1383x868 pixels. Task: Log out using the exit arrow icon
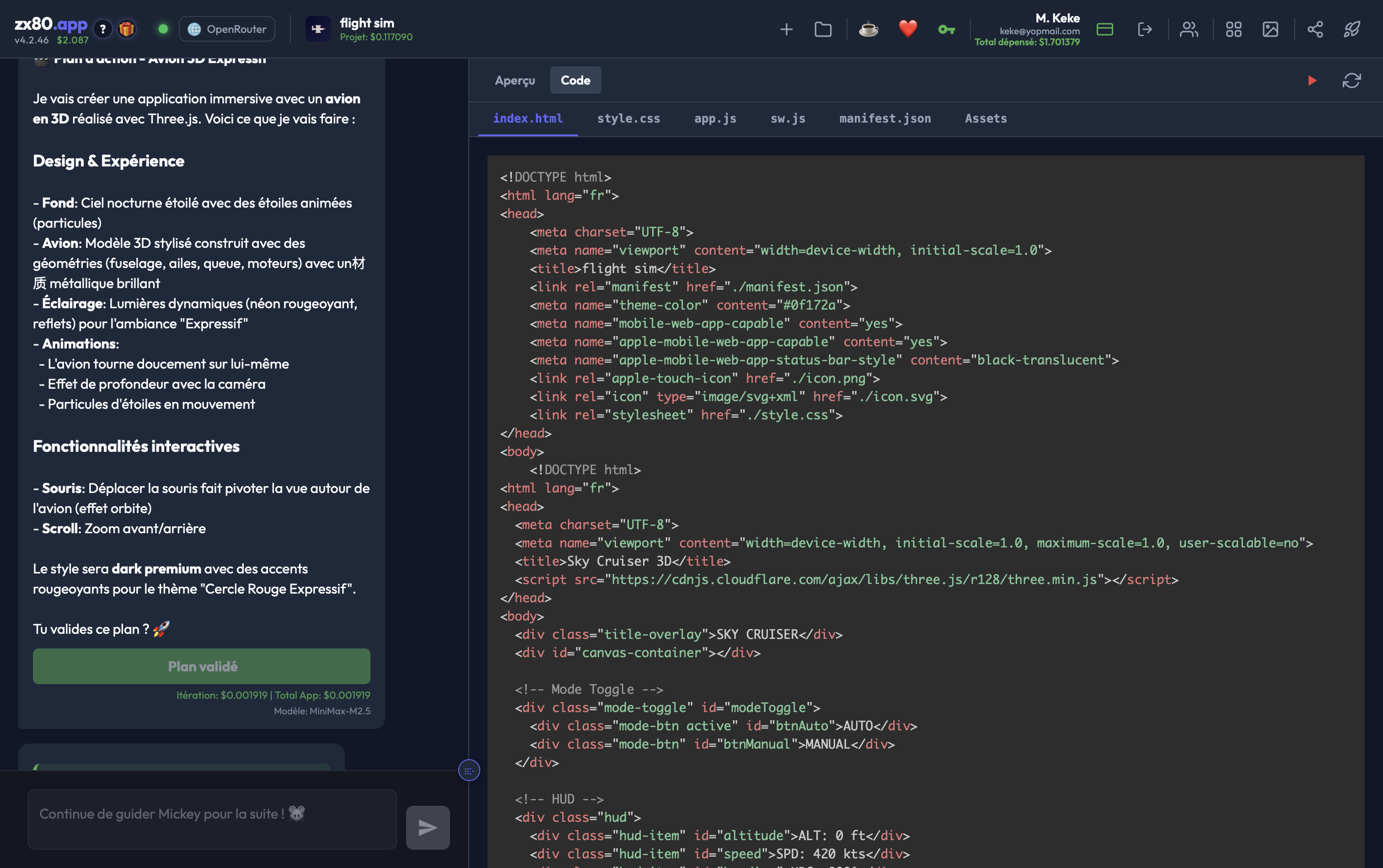click(1145, 29)
